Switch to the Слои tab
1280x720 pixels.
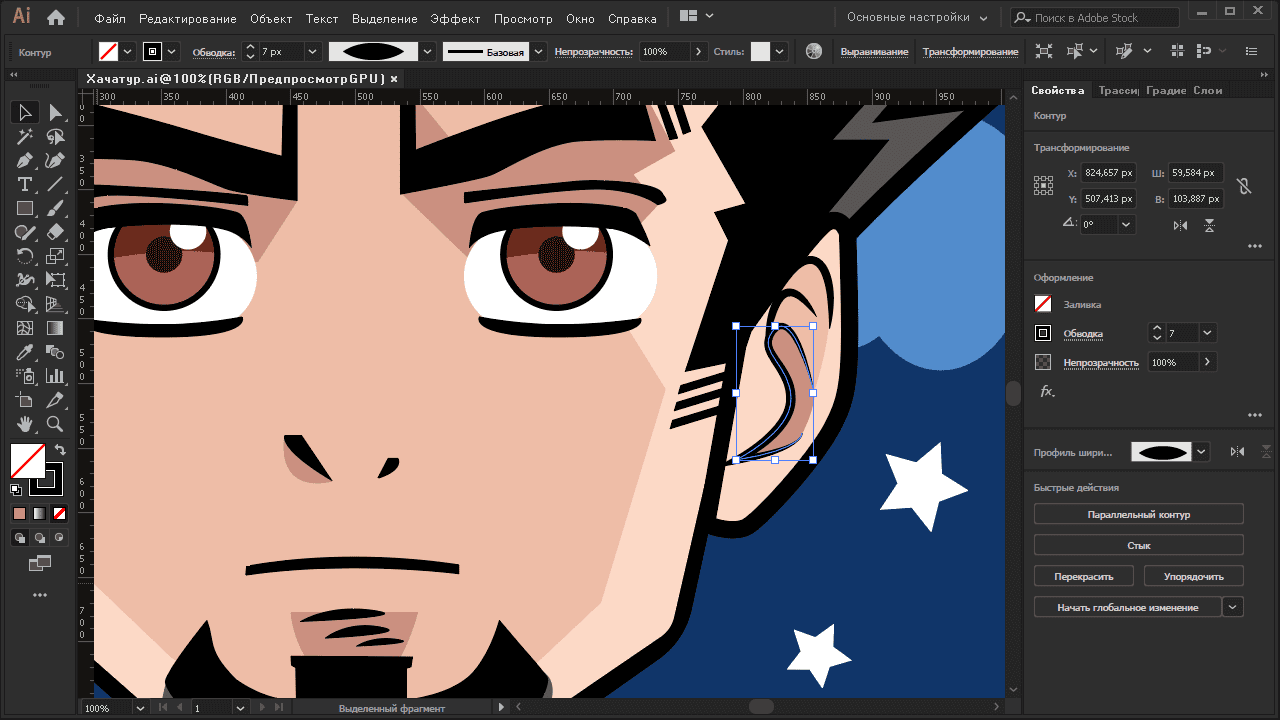[x=1207, y=90]
